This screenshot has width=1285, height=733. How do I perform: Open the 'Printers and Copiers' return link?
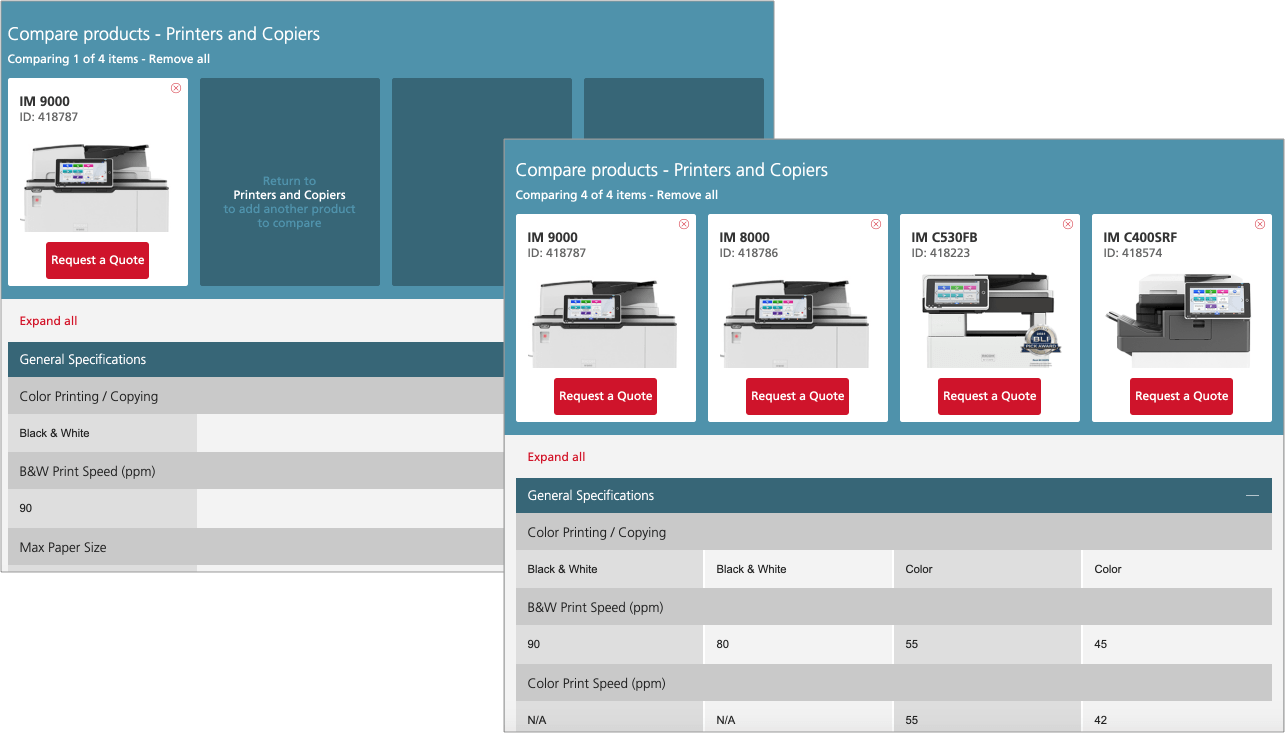coord(289,195)
